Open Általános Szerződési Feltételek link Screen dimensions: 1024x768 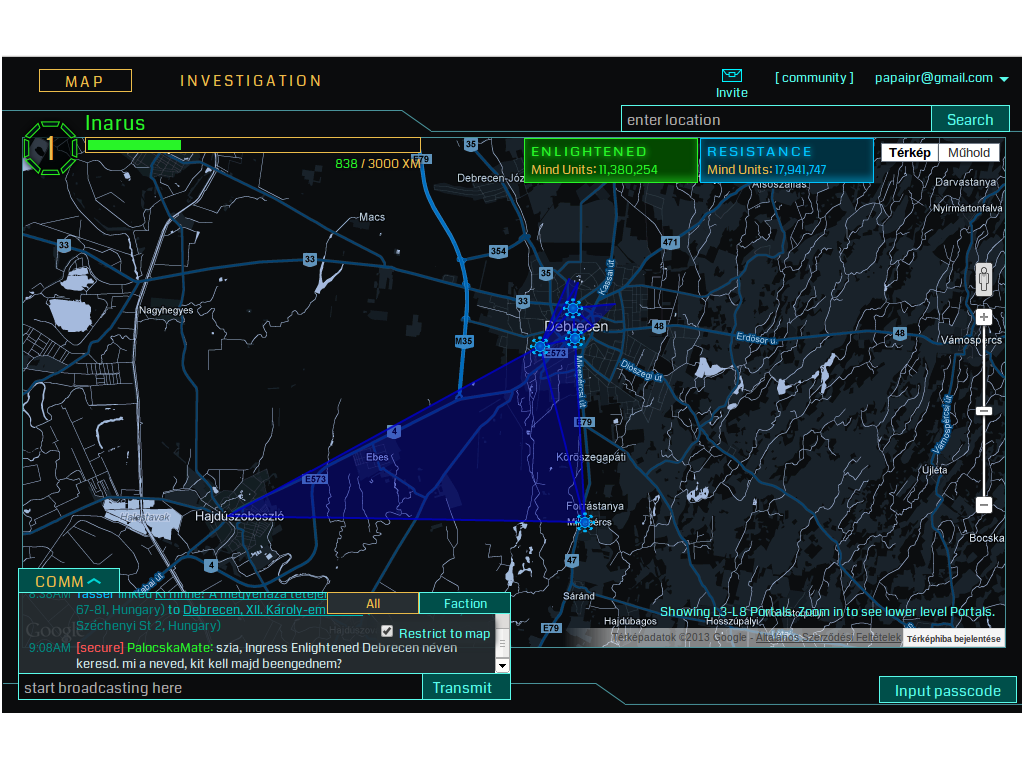pyautogui.click(x=828, y=637)
